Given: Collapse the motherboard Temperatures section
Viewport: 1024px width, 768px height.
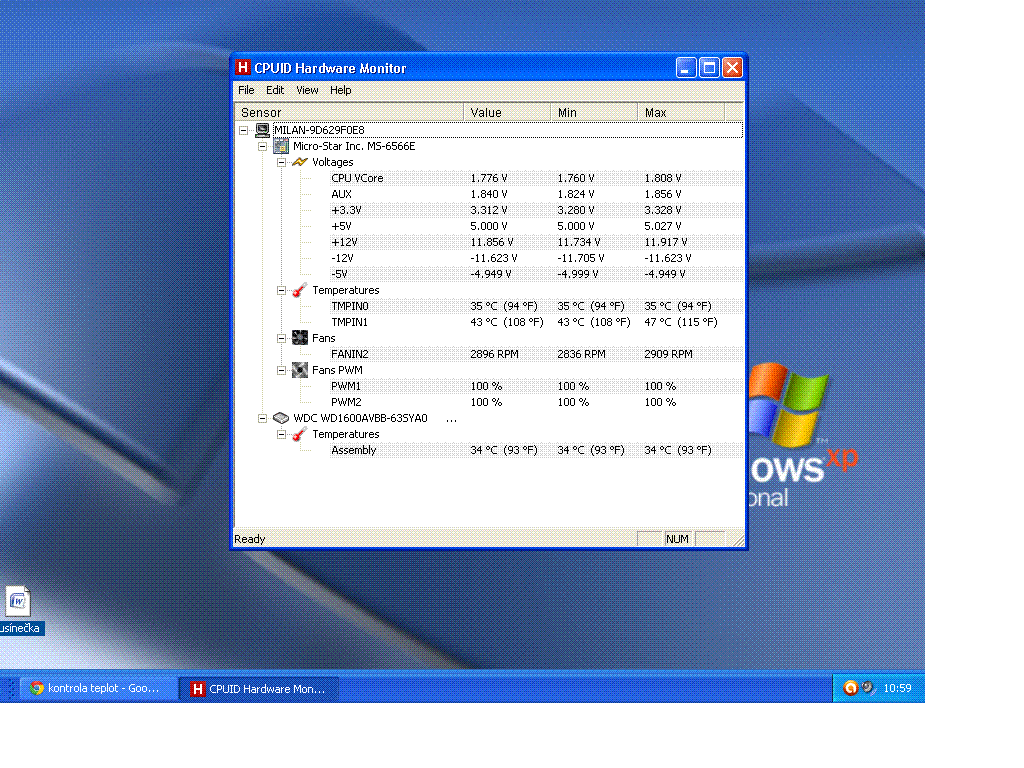Looking at the screenshot, I should [281, 291].
